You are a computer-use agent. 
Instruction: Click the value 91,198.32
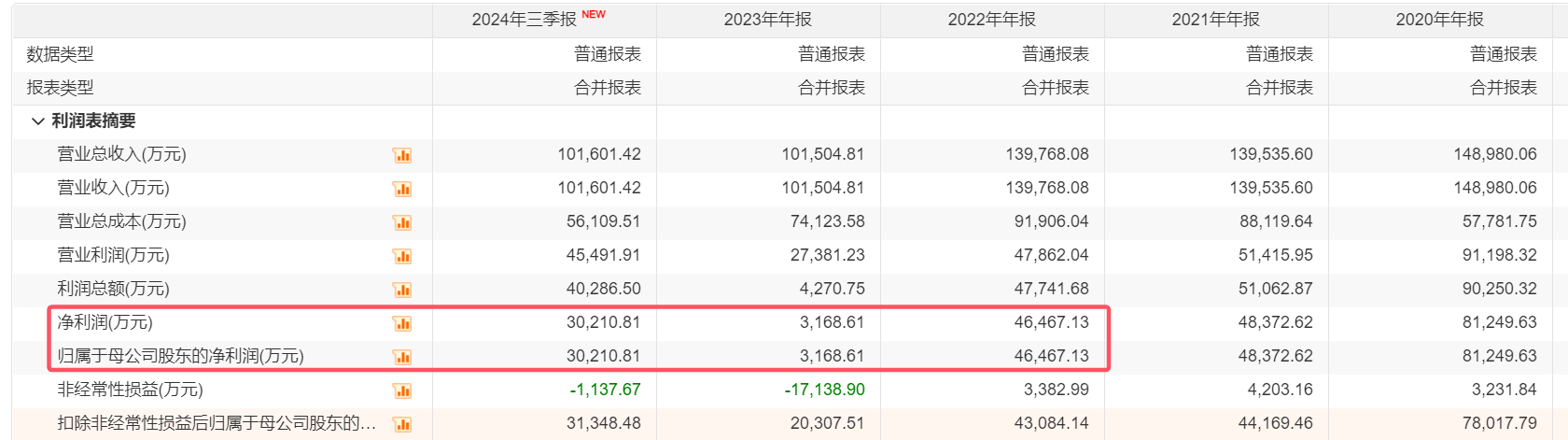[x=1500, y=255]
